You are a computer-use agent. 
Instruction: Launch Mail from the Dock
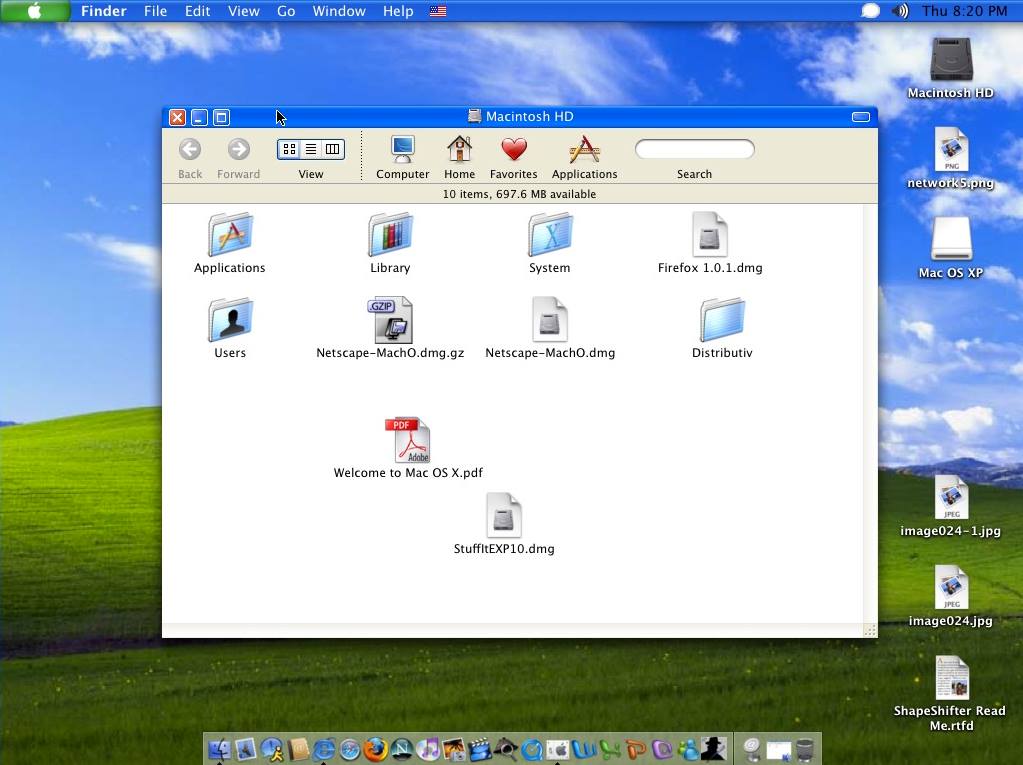coord(245,749)
